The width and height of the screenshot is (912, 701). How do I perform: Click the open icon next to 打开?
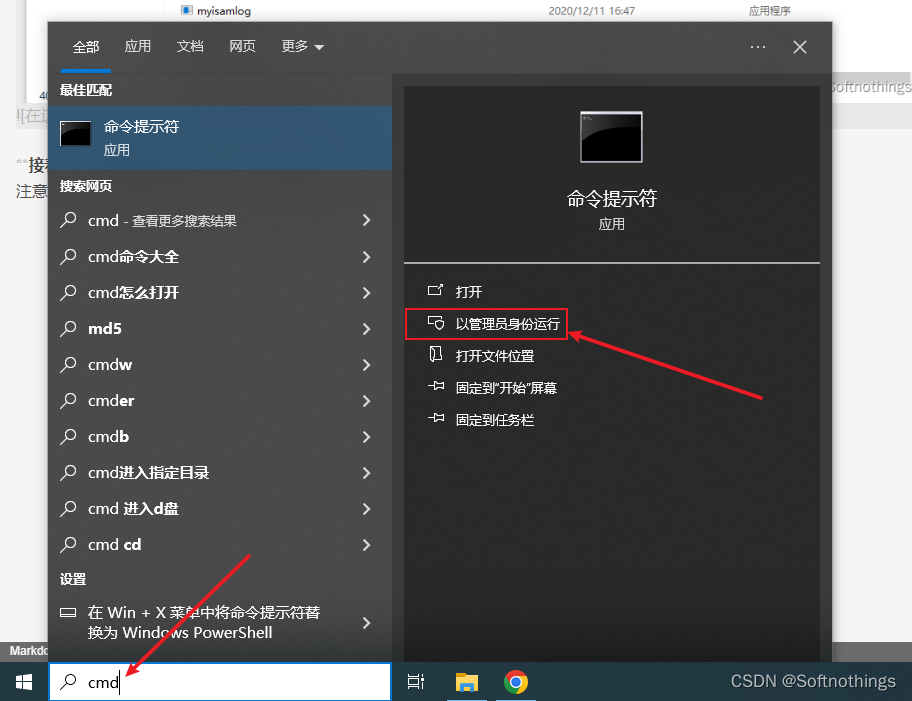pos(435,290)
